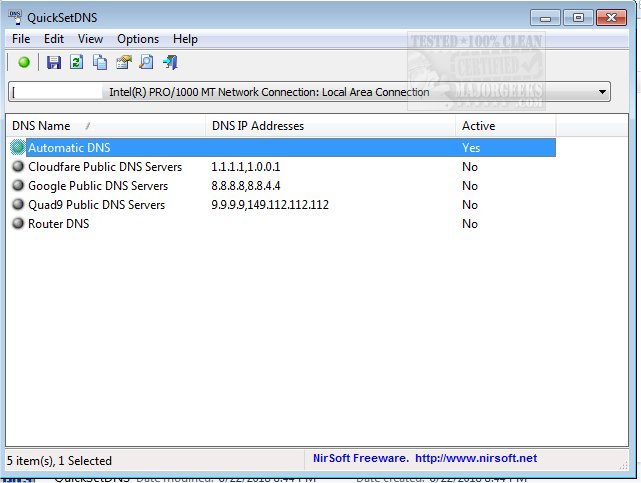
Task: Open Properties via the toolbar icon
Action: pos(124,62)
